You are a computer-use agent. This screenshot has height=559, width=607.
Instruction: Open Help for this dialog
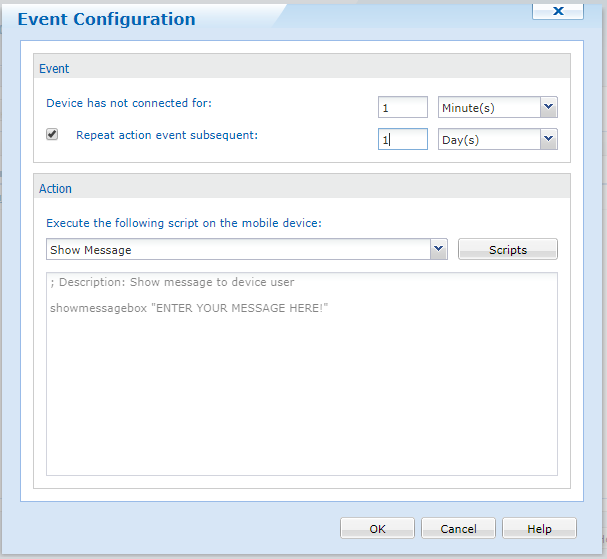(539, 528)
